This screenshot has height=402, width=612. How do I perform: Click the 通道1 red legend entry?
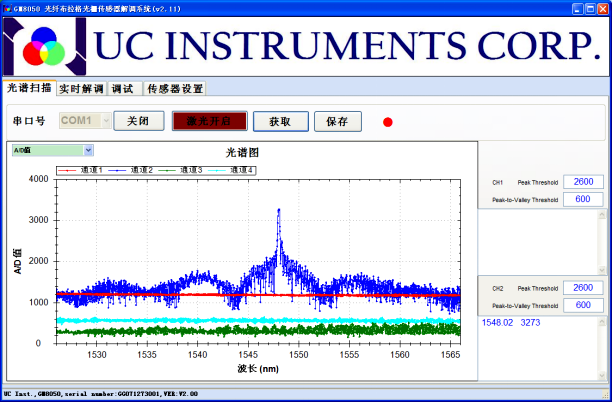(80, 171)
